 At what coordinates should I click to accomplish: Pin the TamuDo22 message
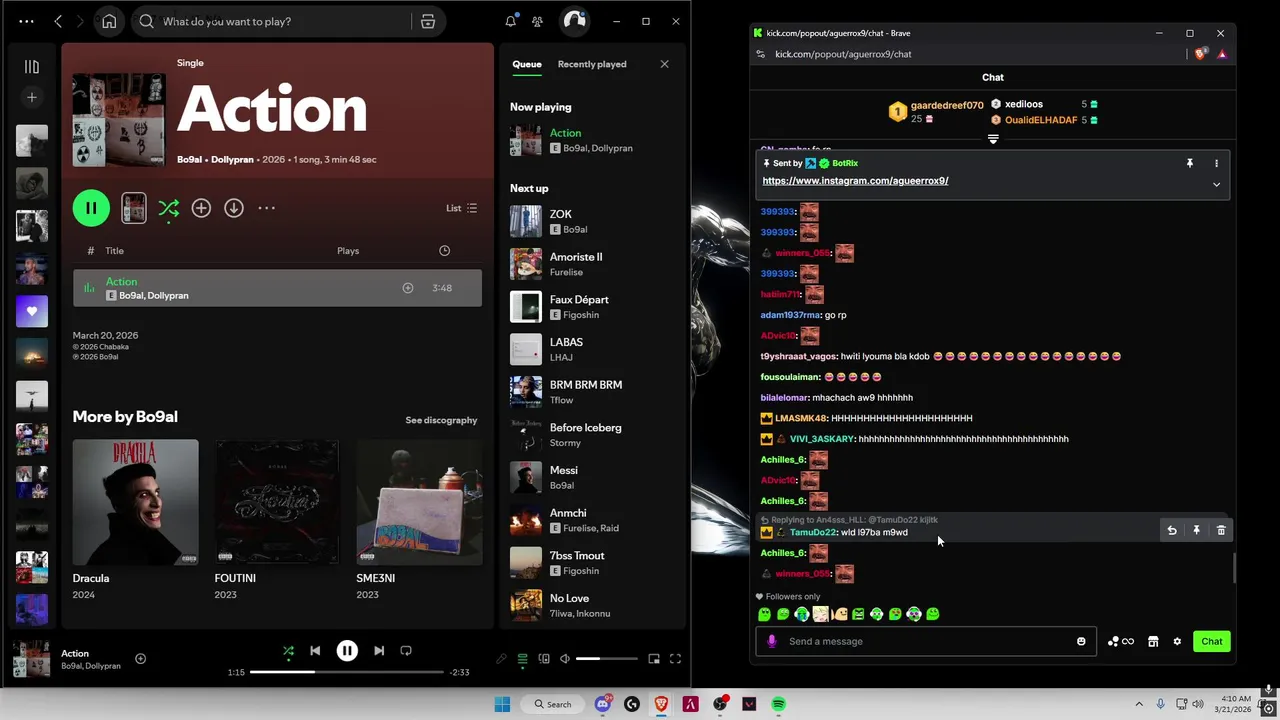coord(1196,530)
